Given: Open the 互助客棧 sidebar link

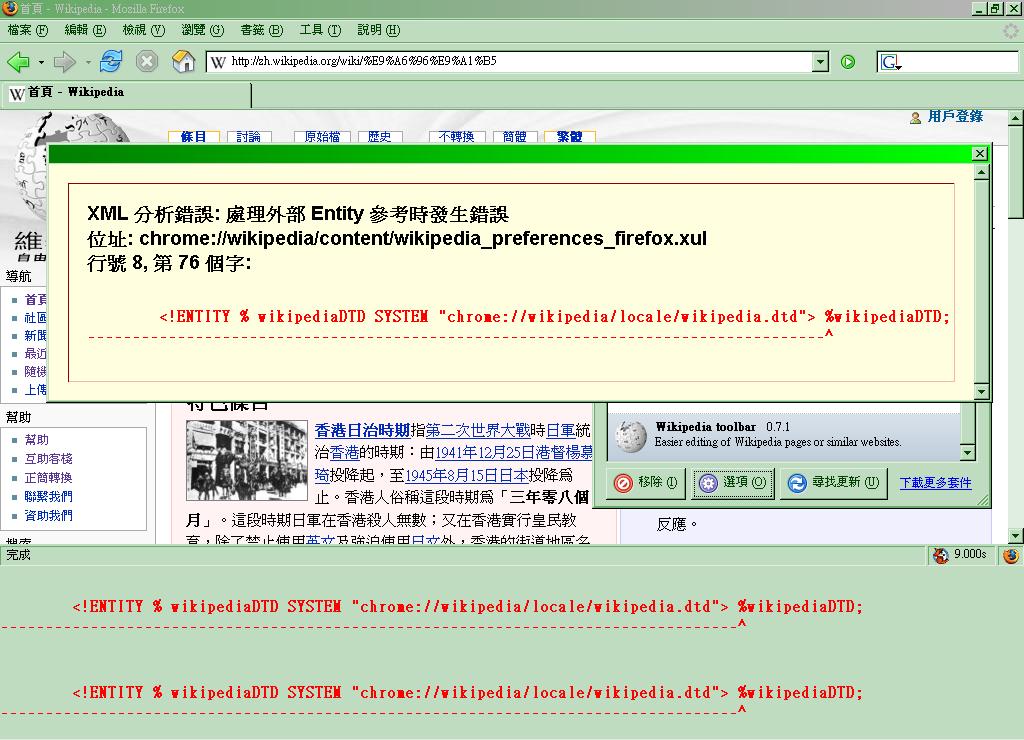Looking at the screenshot, I should (x=48, y=458).
